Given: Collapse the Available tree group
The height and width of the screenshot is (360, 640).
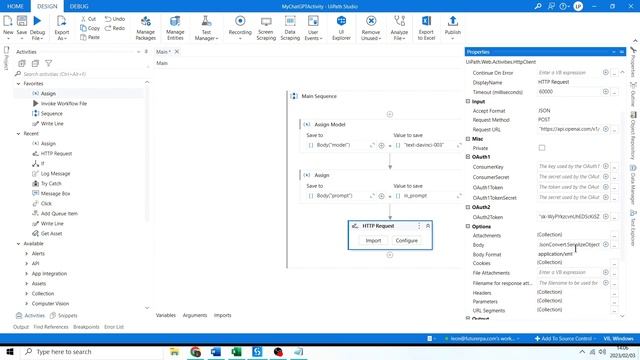Looking at the screenshot, I should click(x=18, y=244).
